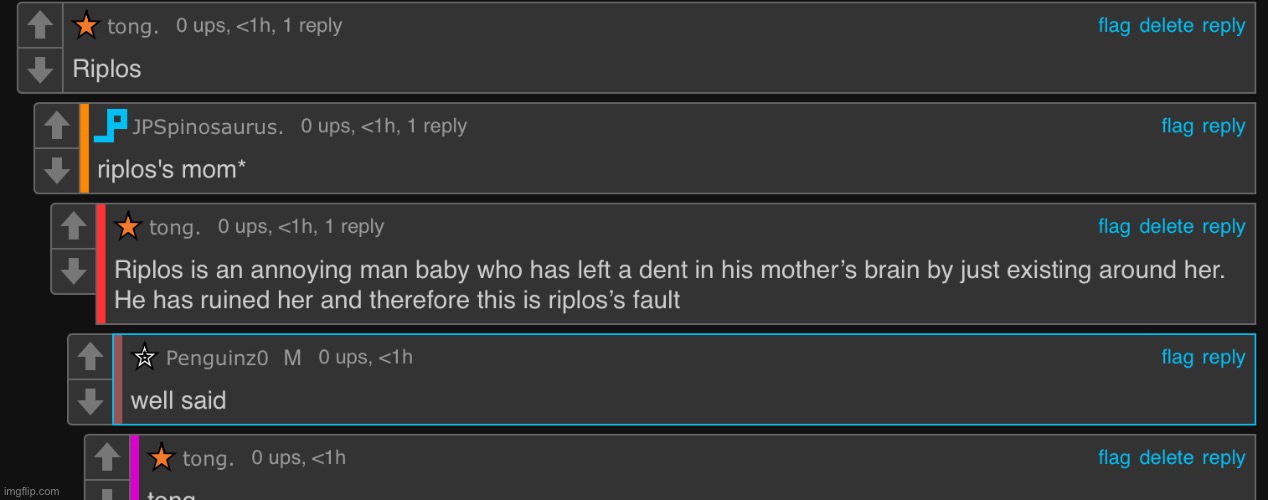Flag Penguinz0's "well said" comment
The height and width of the screenshot is (500, 1268).
pyautogui.click(x=1177, y=357)
